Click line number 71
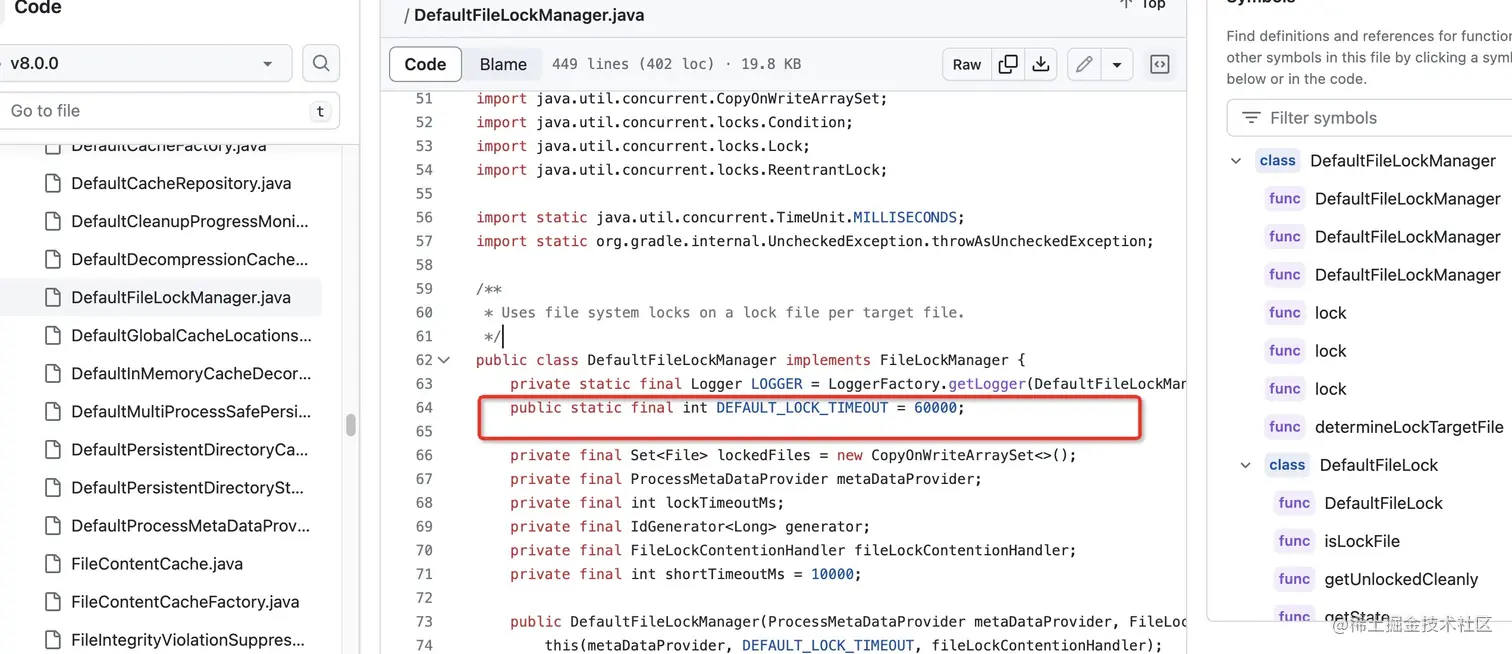The image size is (1512, 654). pyautogui.click(x=424, y=574)
